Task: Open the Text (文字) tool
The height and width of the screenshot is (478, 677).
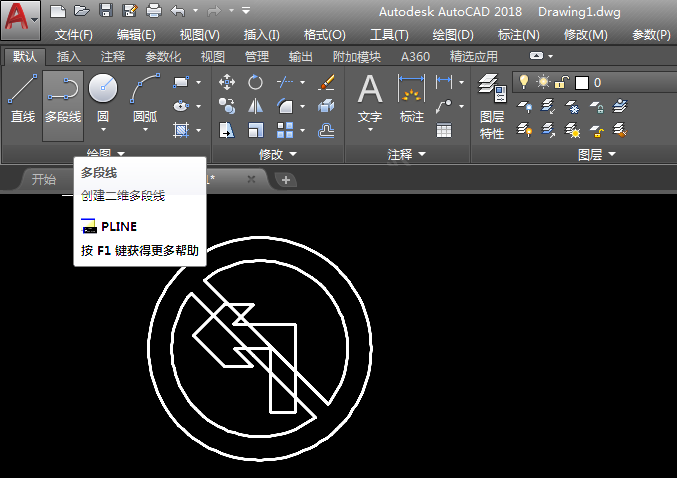Action: click(x=370, y=102)
